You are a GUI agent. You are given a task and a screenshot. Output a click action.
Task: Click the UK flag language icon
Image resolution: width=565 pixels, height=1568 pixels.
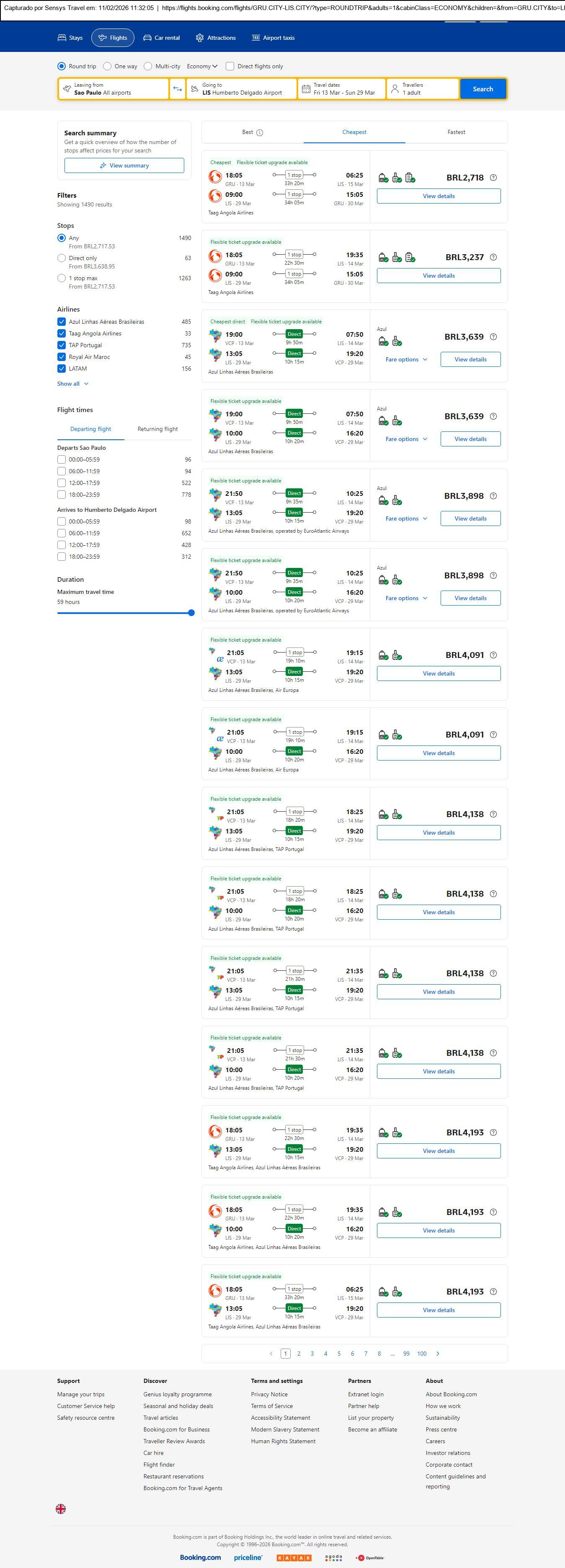[x=61, y=1509]
